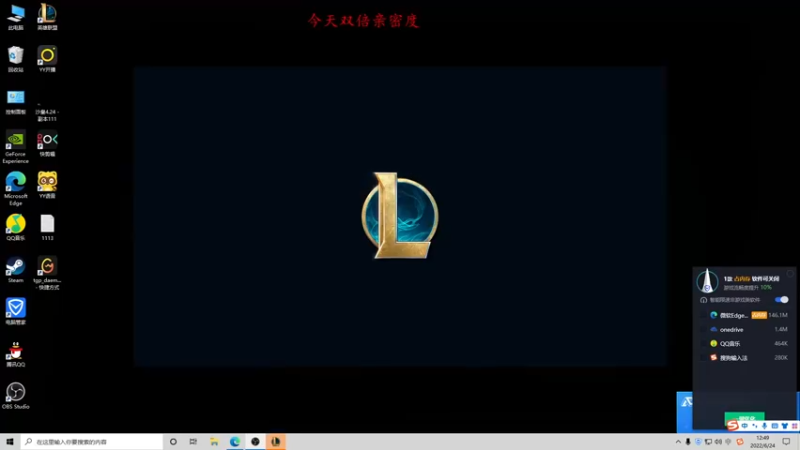This screenshot has height=450, width=800.
Task: Open the Sogou toolbox grid icon
Action: 794,426
